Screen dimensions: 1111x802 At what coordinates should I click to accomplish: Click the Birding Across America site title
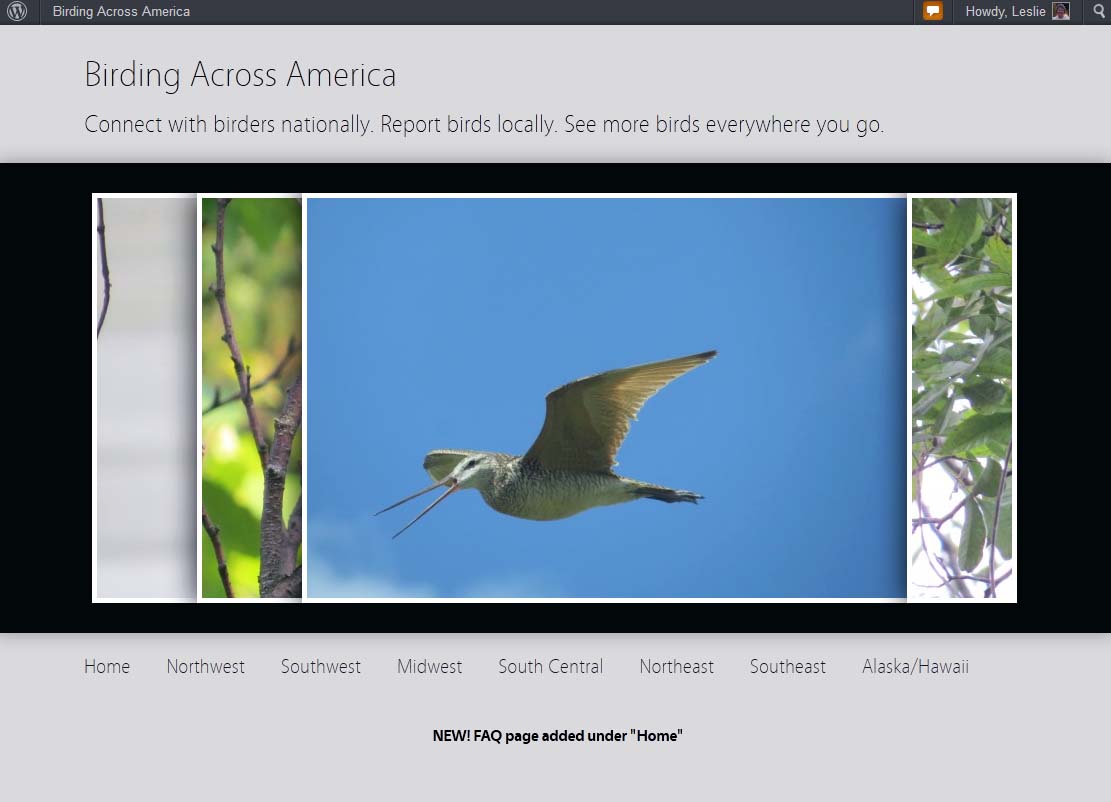click(240, 75)
